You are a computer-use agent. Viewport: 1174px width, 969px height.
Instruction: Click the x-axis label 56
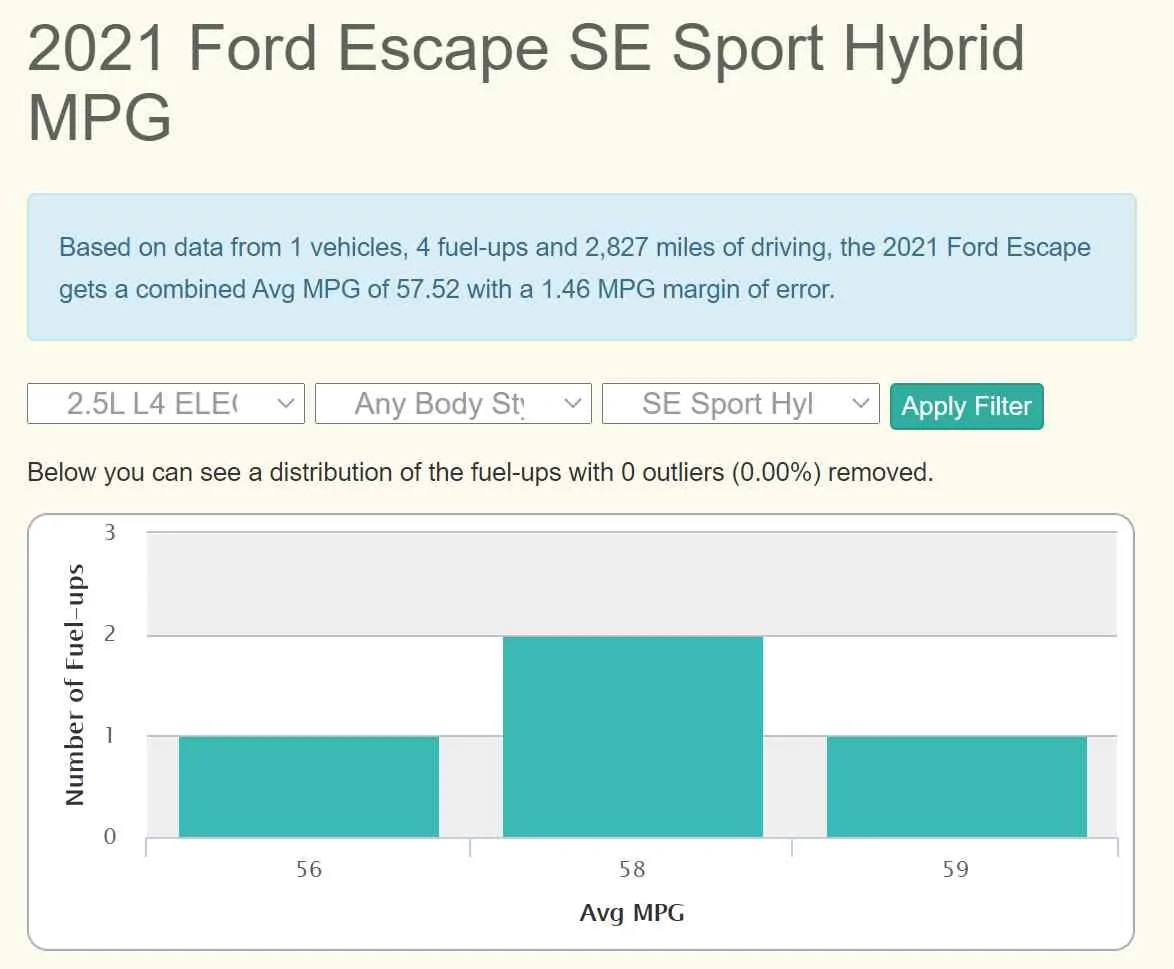click(x=308, y=869)
